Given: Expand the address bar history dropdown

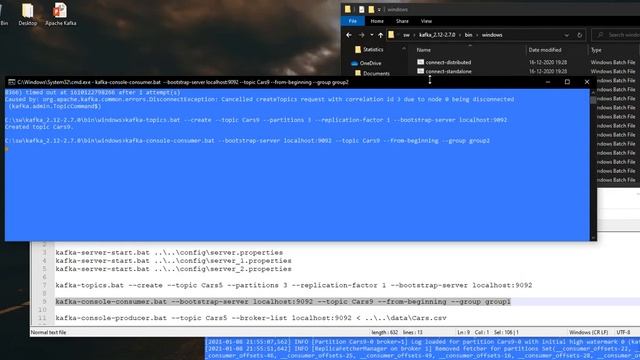Looking at the screenshot, I should point(567,35).
